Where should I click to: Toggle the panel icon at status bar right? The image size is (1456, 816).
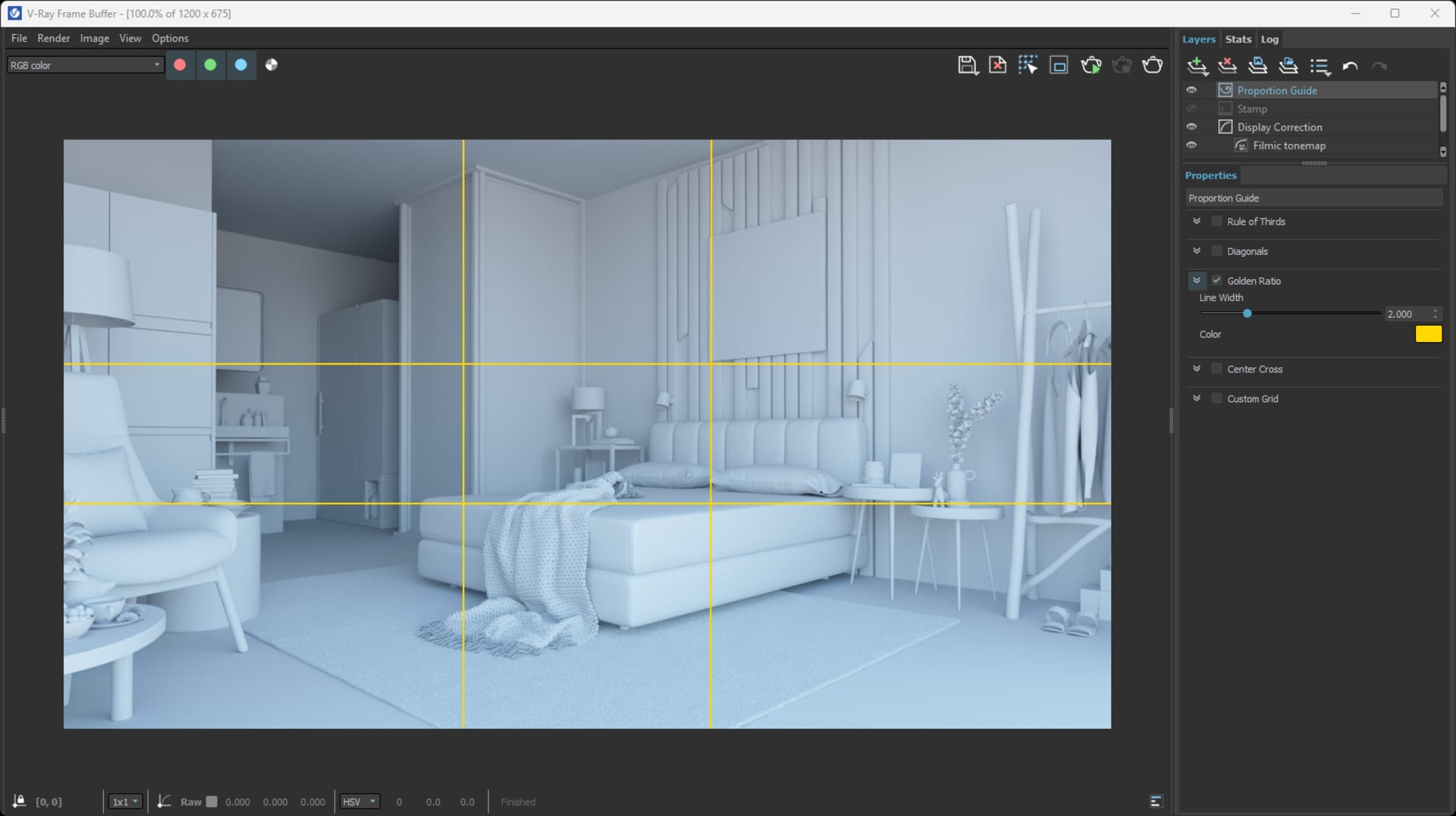(1156, 802)
